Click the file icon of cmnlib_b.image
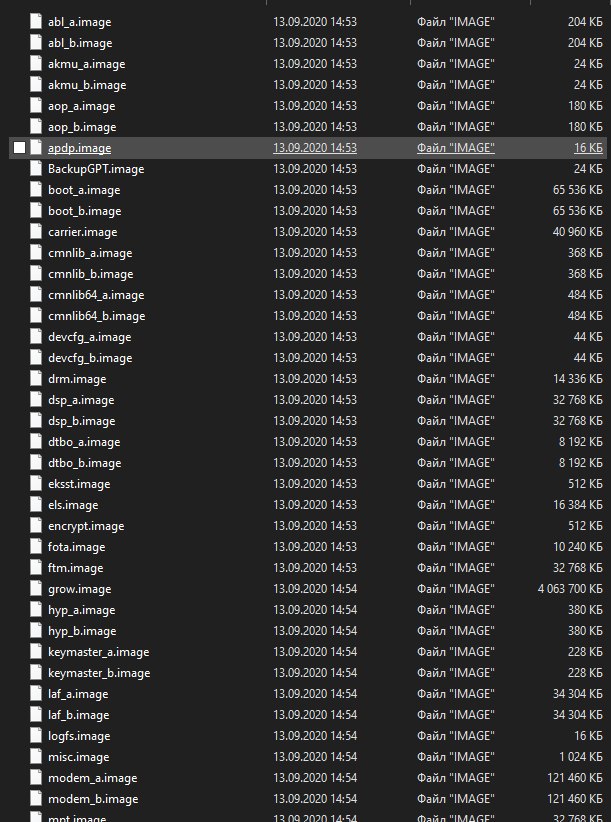This screenshot has width=611, height=822. tap(36, 274)
